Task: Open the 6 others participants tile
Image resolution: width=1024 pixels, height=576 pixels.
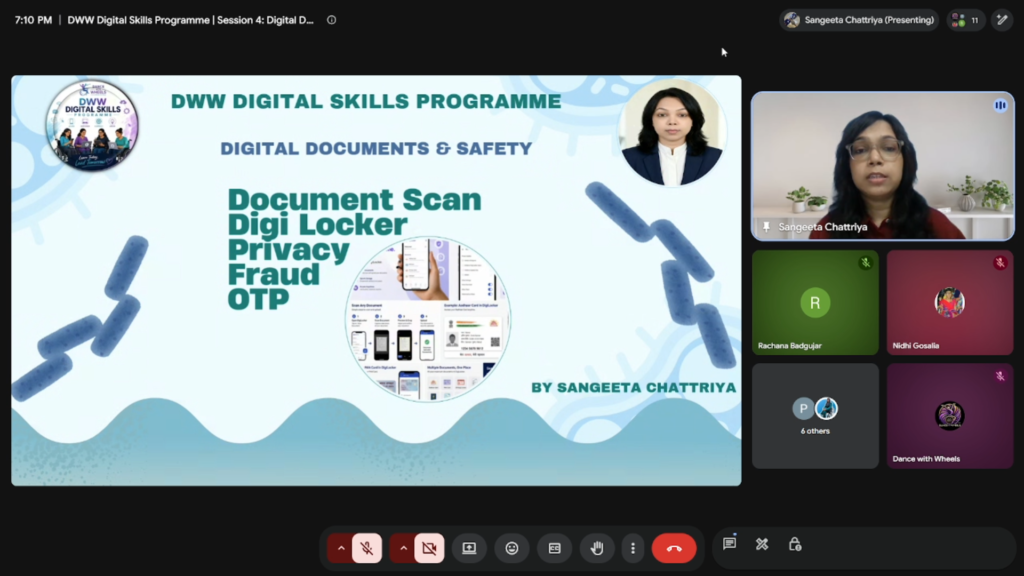Action: [x=815, y=416]
